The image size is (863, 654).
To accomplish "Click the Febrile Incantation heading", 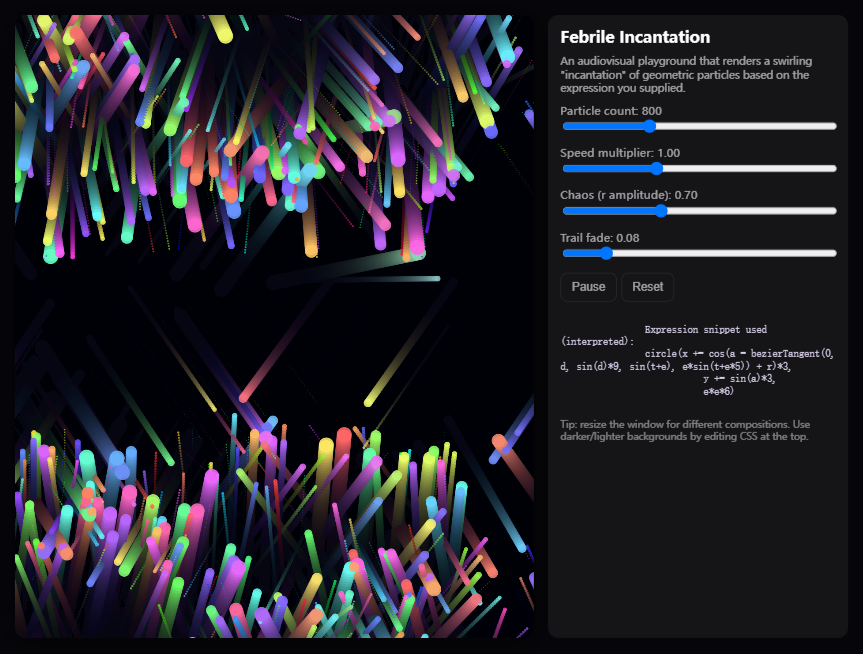I will tap(635, 37).
